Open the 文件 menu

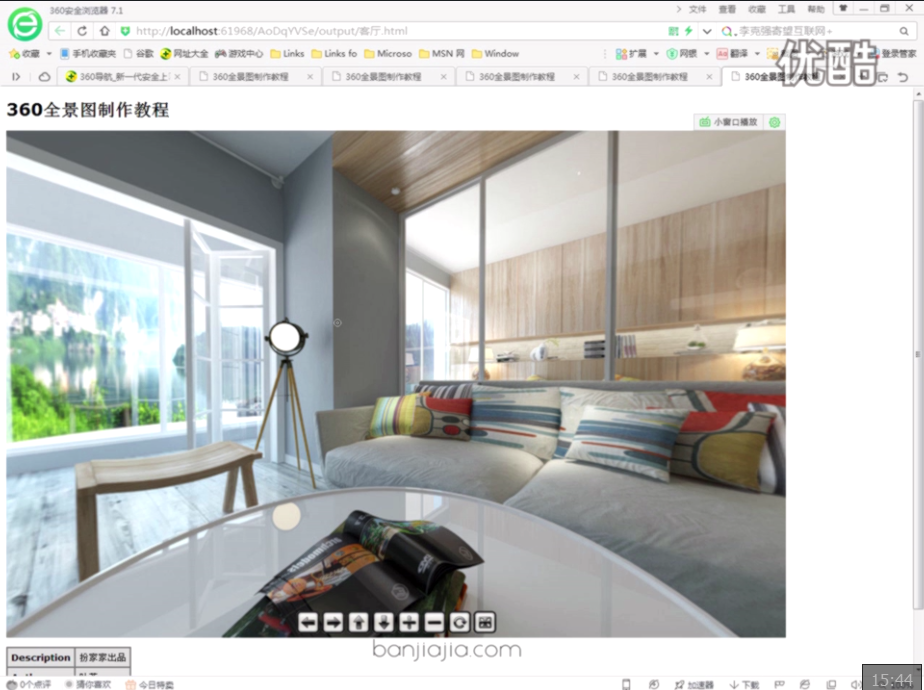pos(697,9)
